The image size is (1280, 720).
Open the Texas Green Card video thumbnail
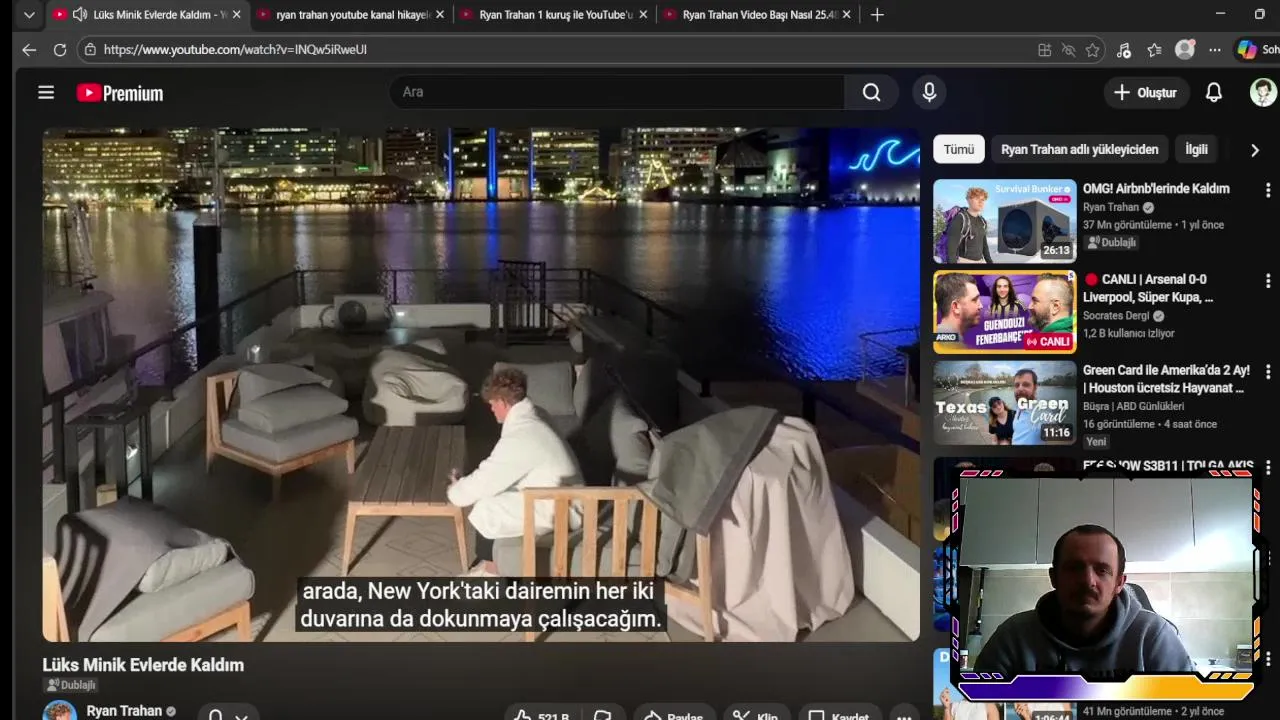(1005, 403)
